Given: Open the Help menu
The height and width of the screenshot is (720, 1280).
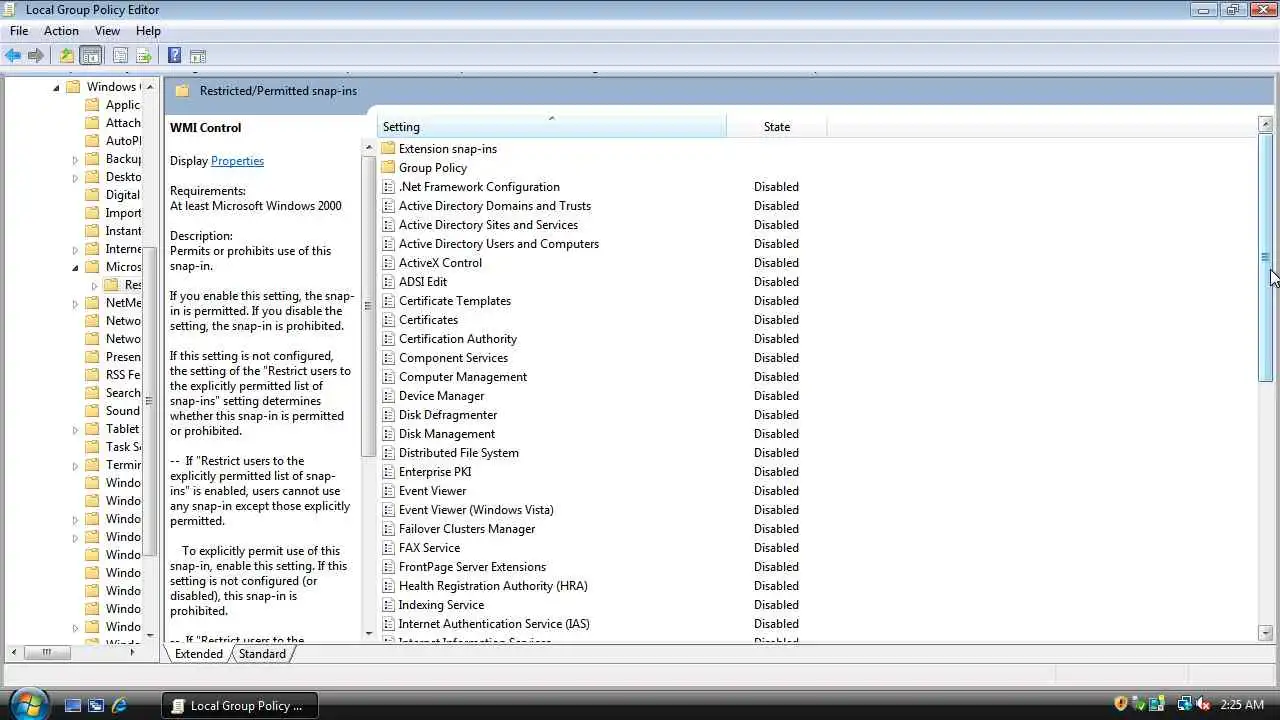Looking at the screenshot, I should click(x=148, y=31).
